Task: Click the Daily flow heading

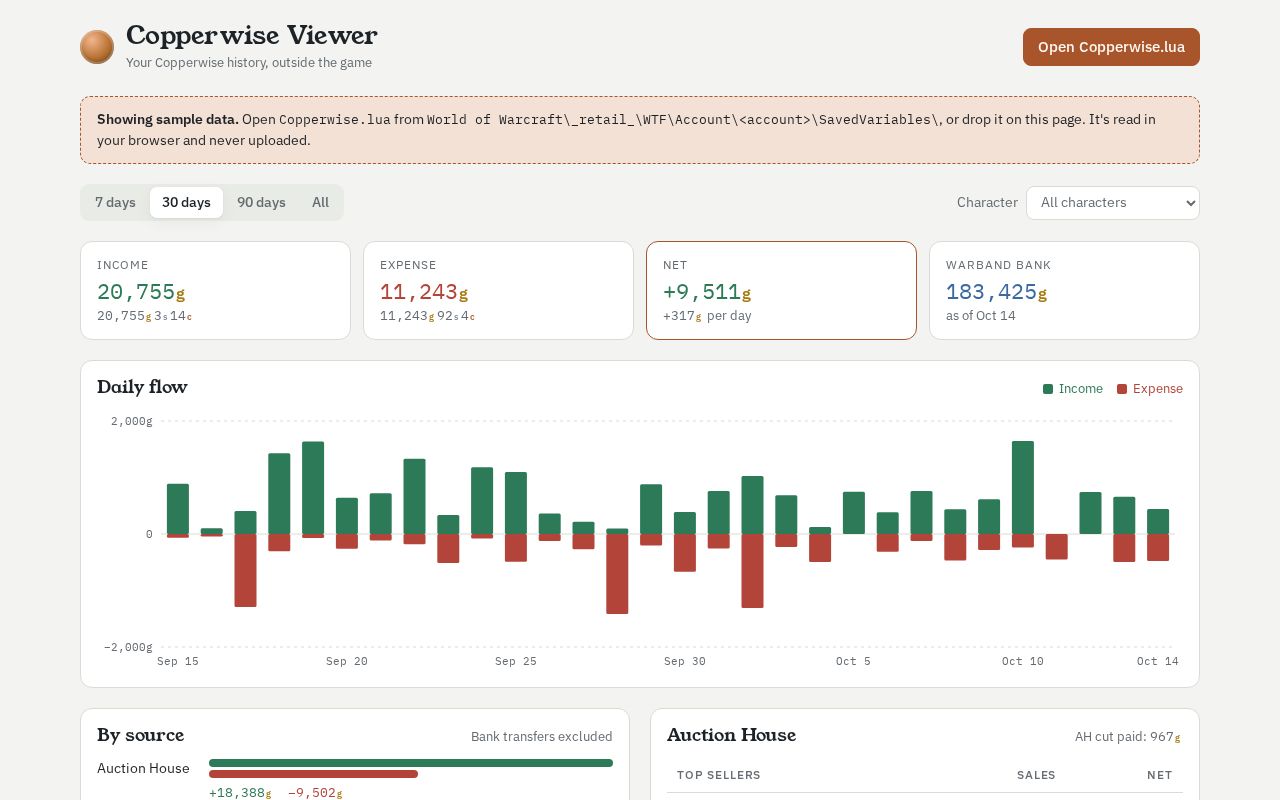Action: click(142, 387)
